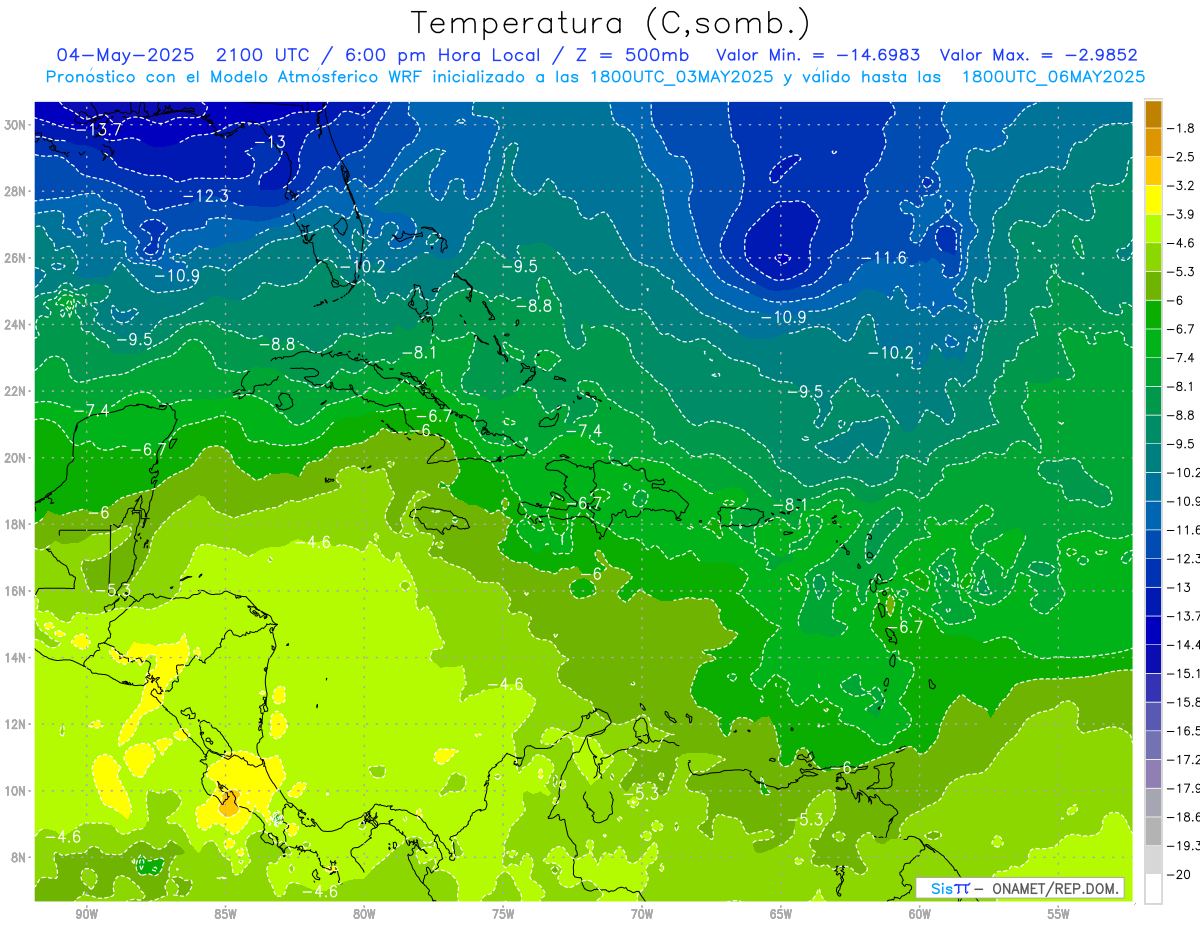This screenshot has height=927, width=1200.
Task: Click the ONAMET/REP.DOM. logo box
Action: pyautogui.click(x=1019, y=888)
